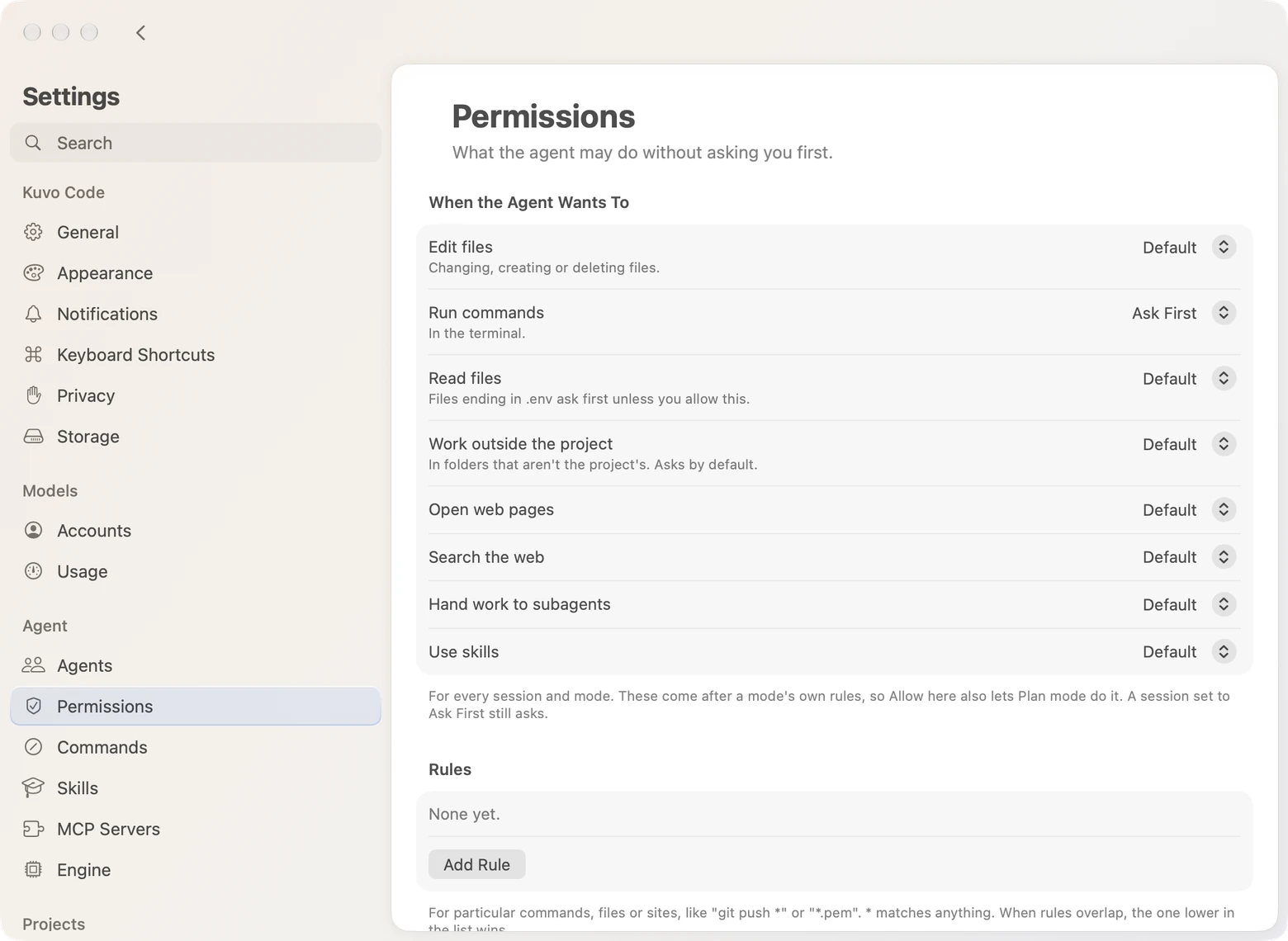Click the Kuvo Code sidebar group label
1288x941 pixels.
64,192
